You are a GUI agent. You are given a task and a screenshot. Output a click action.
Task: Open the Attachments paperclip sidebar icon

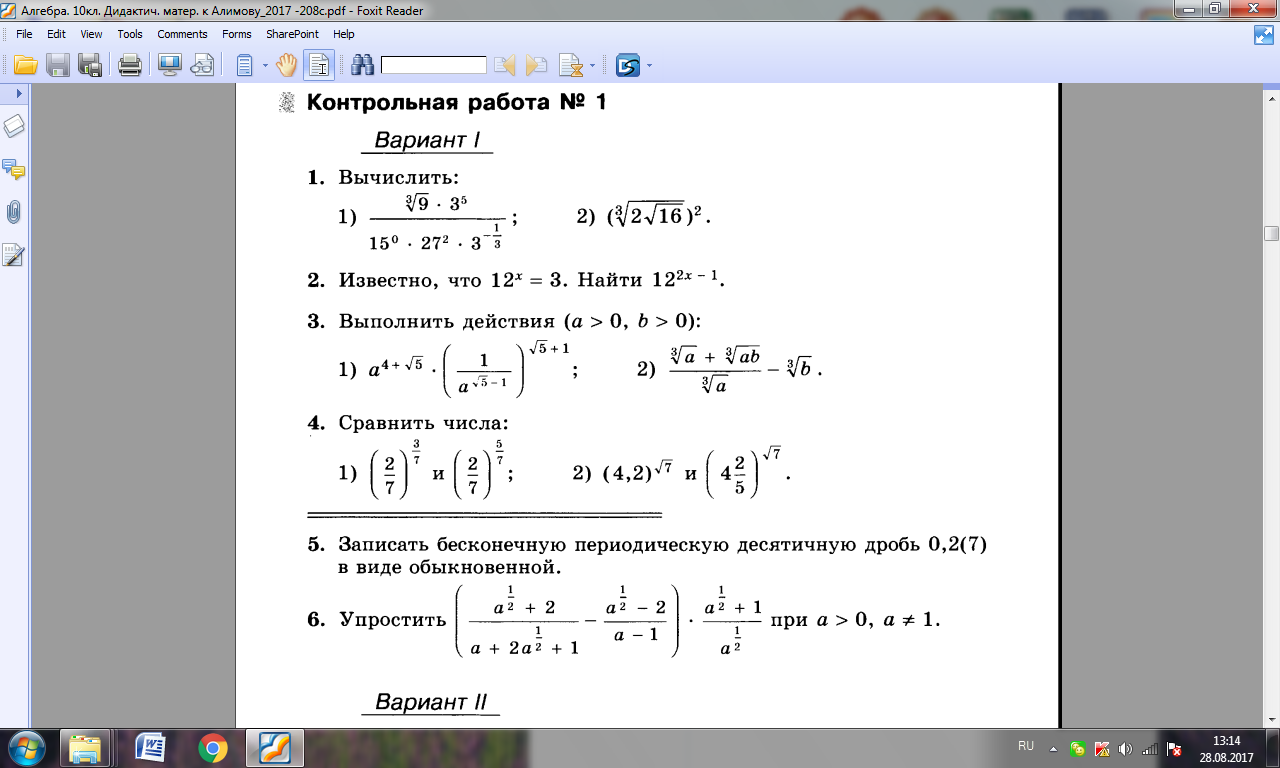pyautogui.click(x=14, y=212)
